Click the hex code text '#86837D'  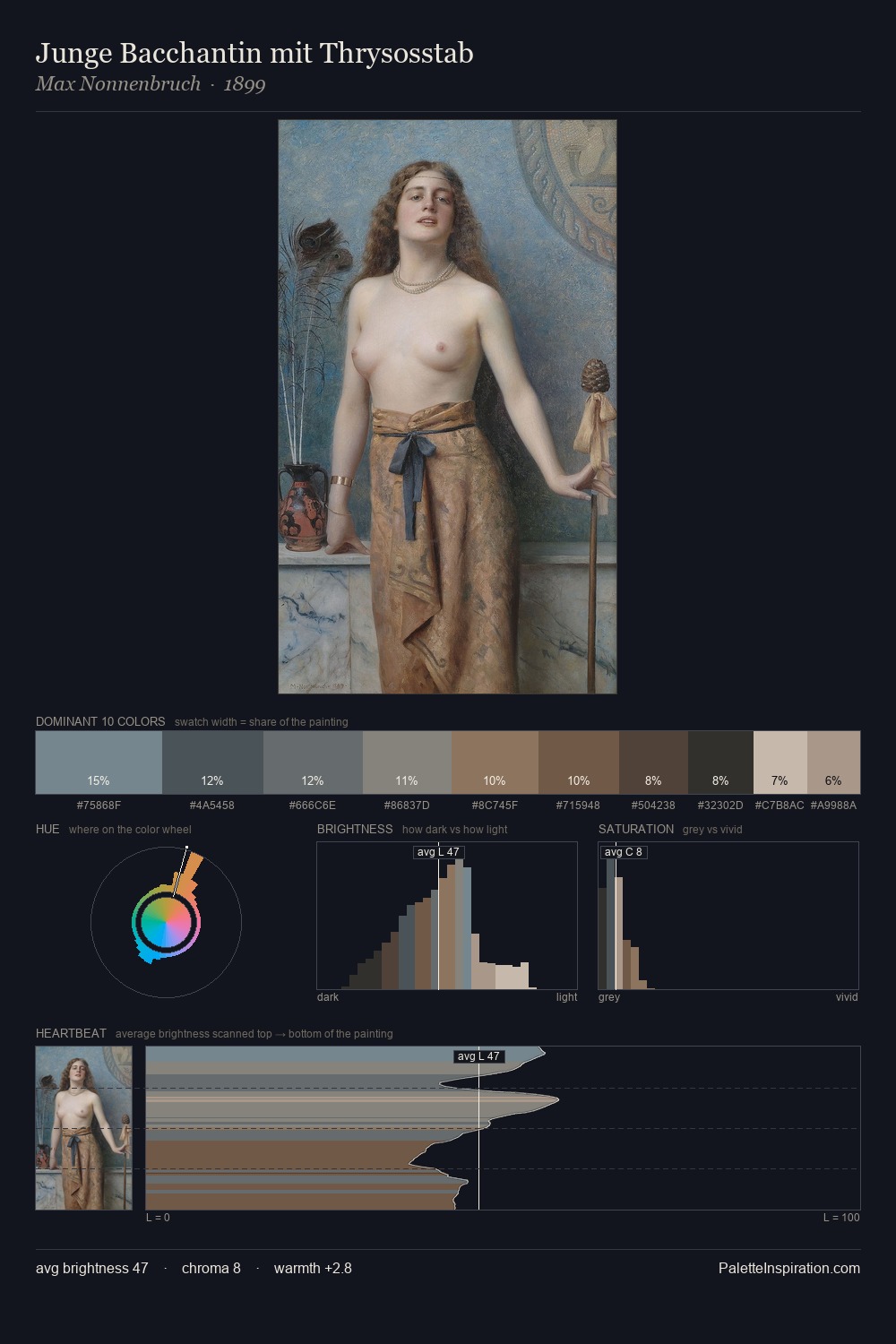tap(407, 806)
